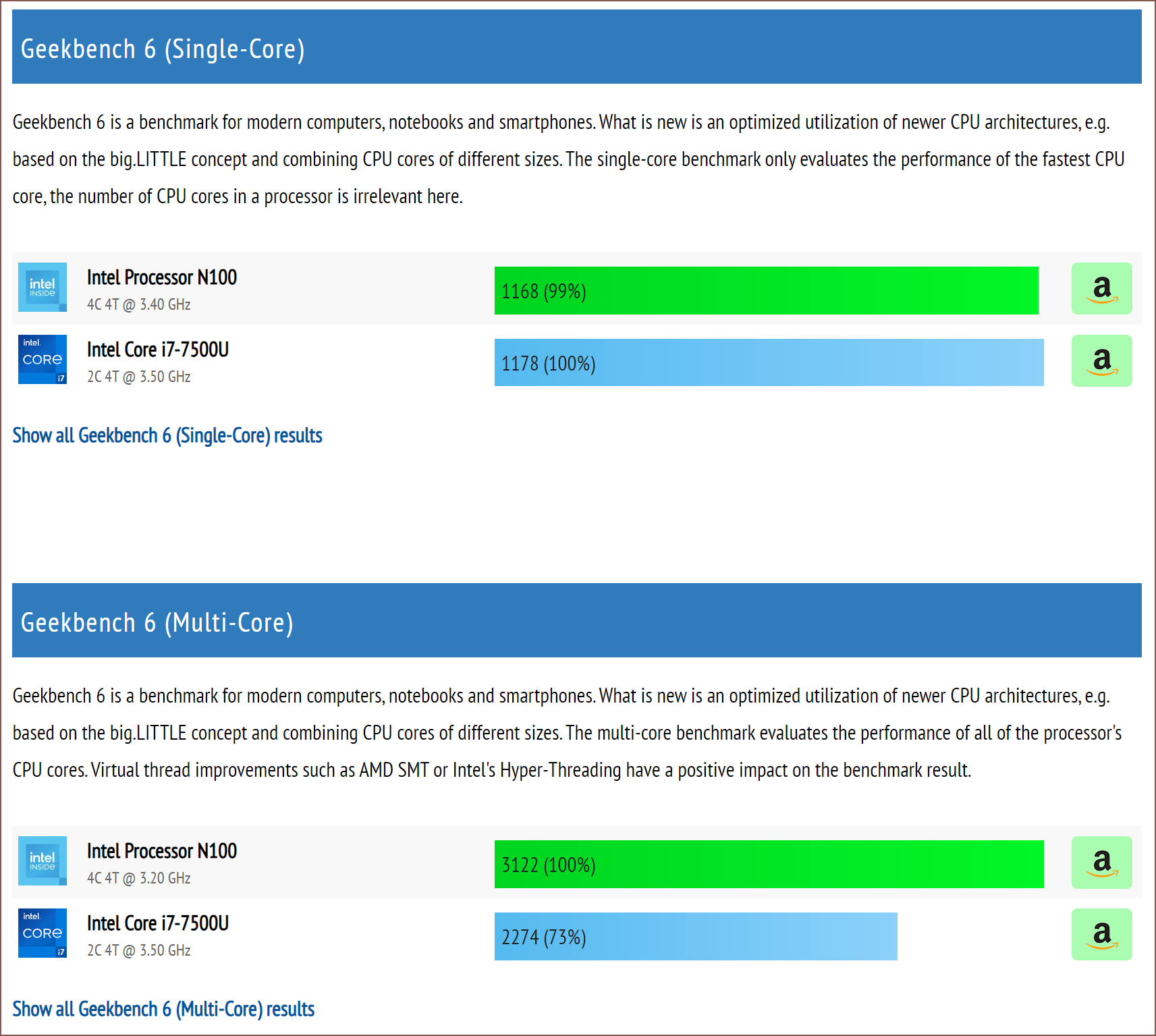Viewport: 1156px width, 1036px height.
Task: Click the Intel Inside logo in the Multi-Core section
Action: tap(43, 861)
